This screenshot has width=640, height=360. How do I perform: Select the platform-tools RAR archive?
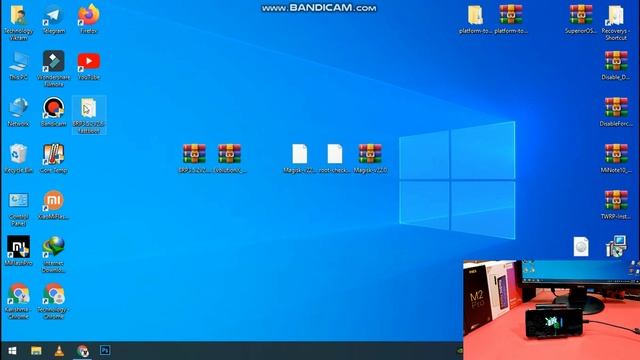pos(511,19)
